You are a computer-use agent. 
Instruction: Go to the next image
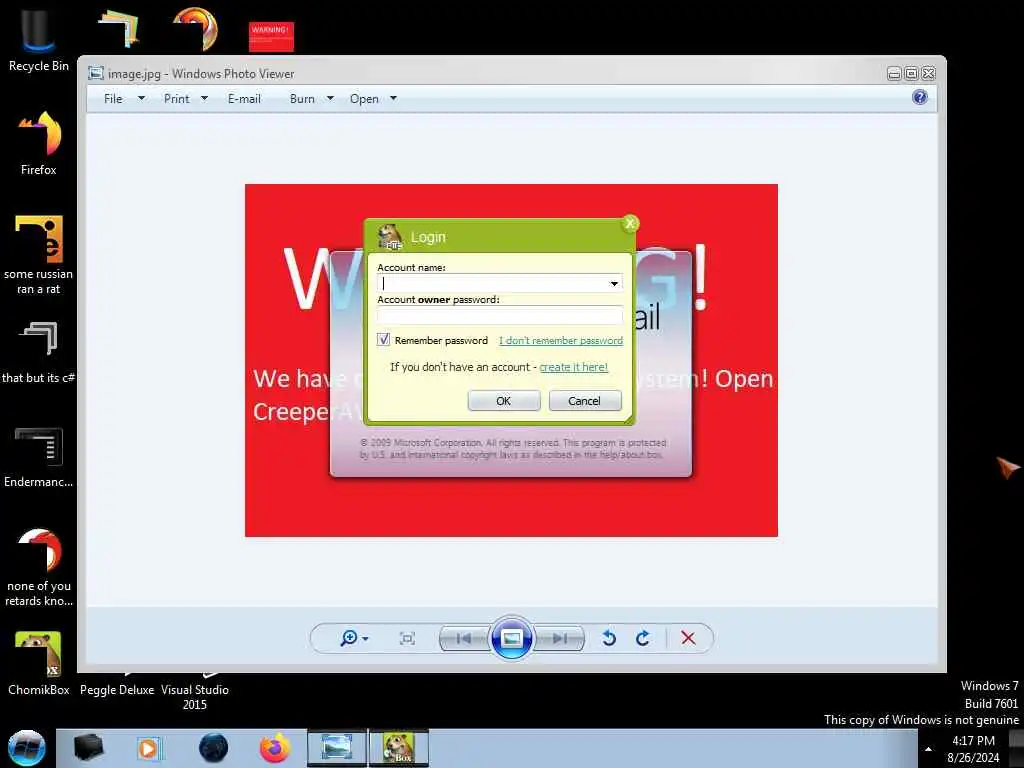tap(559, 638)
